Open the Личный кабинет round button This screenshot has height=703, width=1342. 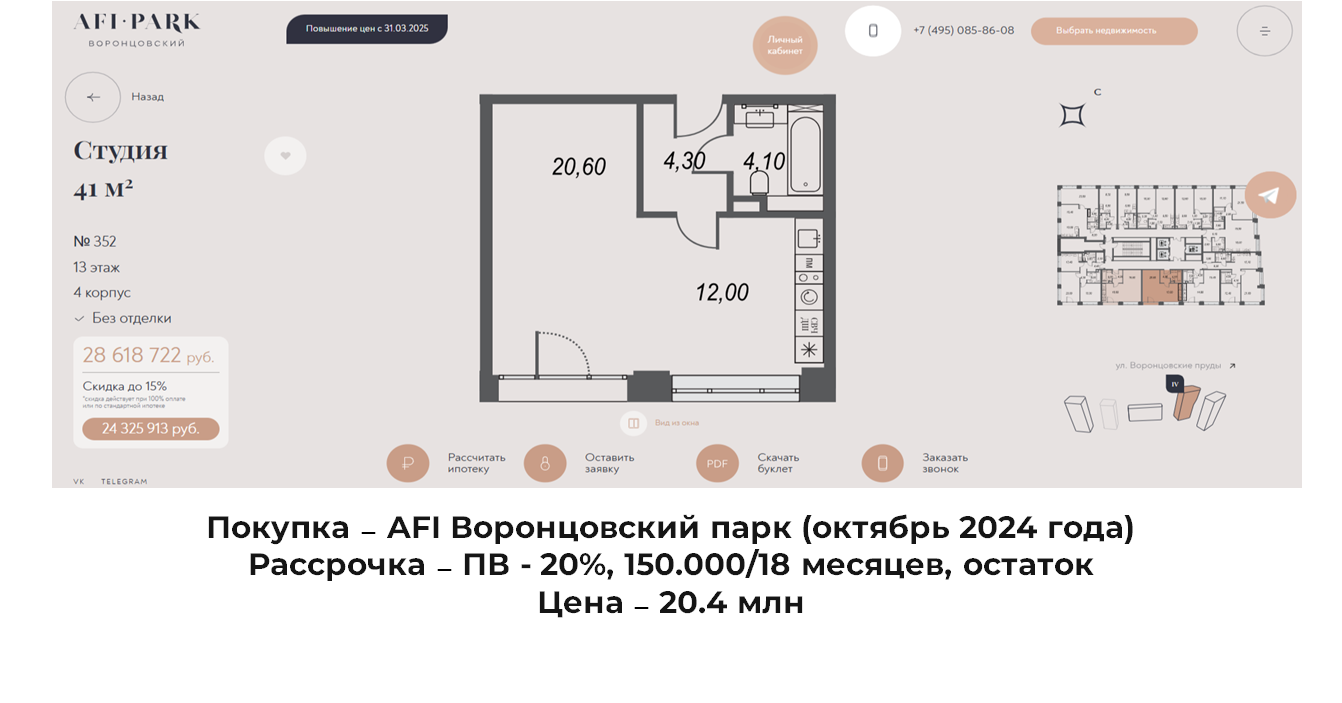[785, 45]
